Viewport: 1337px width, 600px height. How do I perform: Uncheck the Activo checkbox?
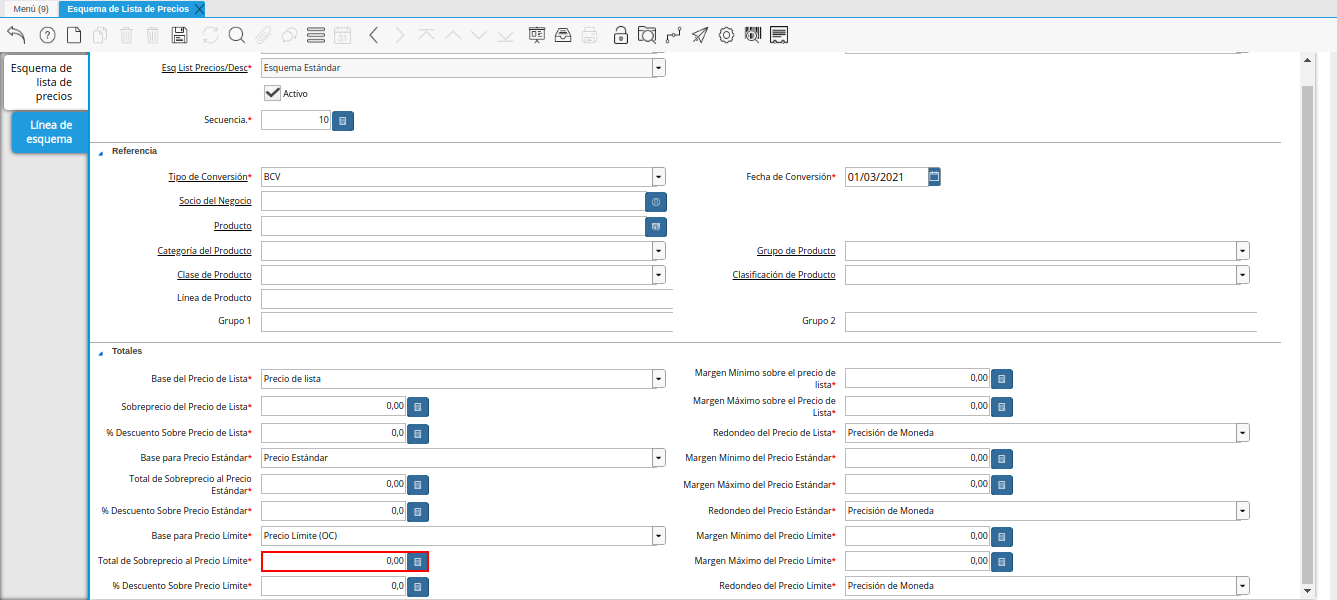coord(272,93)
